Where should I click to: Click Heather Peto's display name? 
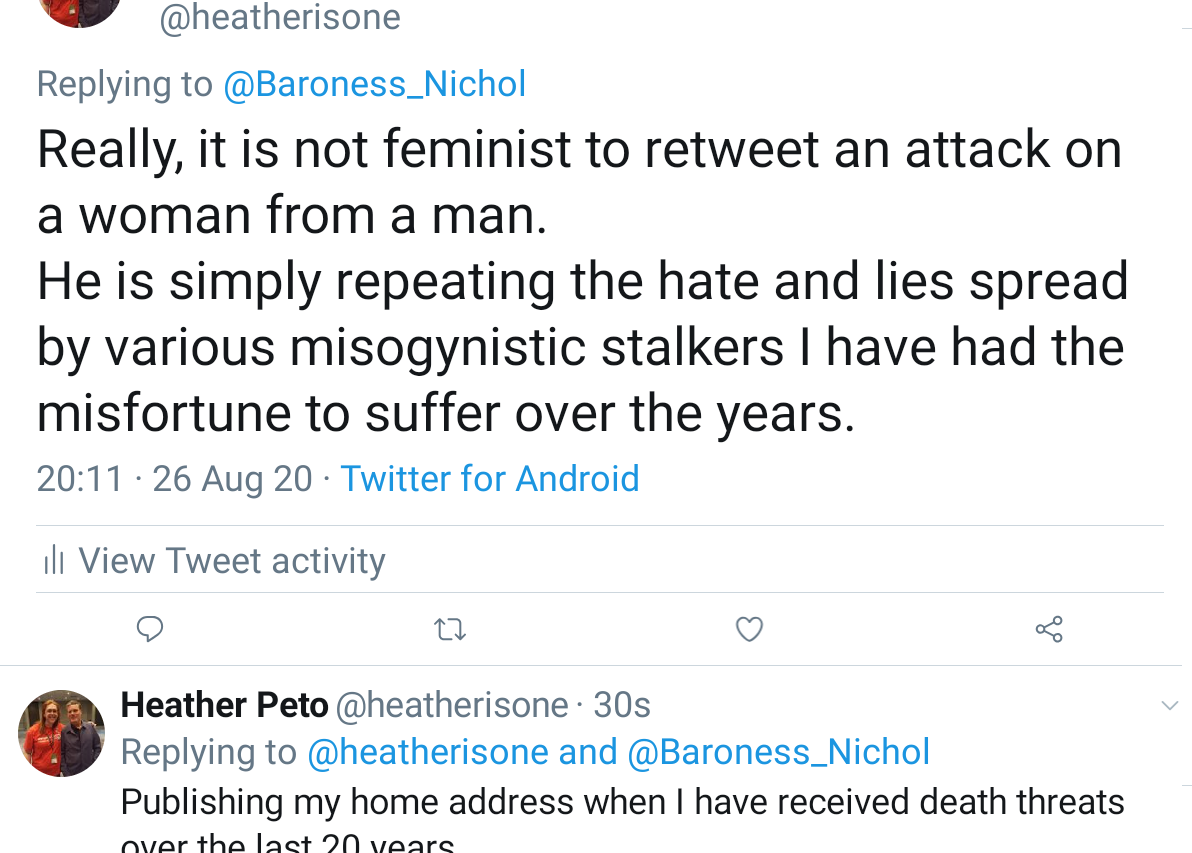(x=224, y=705)
